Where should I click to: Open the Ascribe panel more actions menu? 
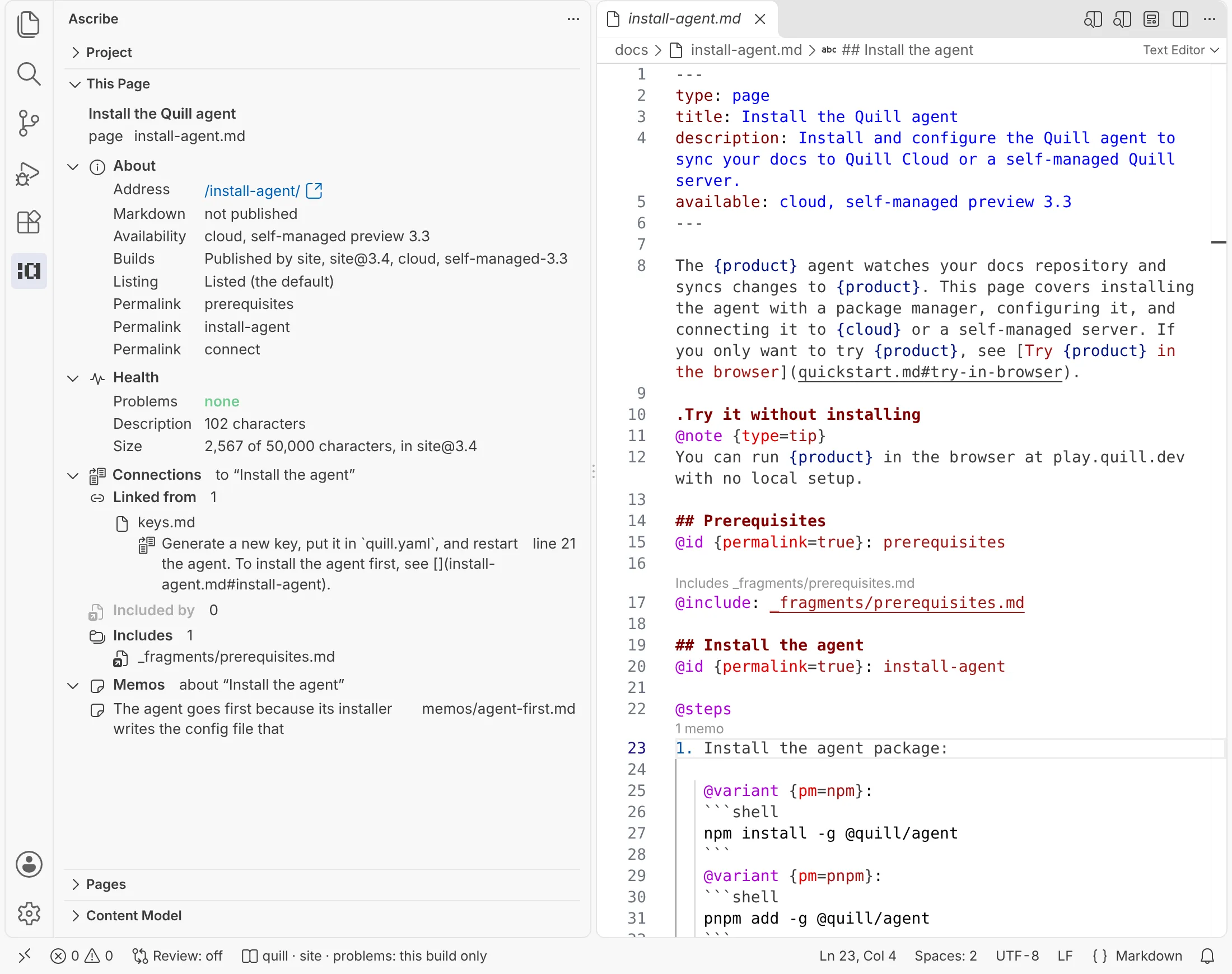573,19
